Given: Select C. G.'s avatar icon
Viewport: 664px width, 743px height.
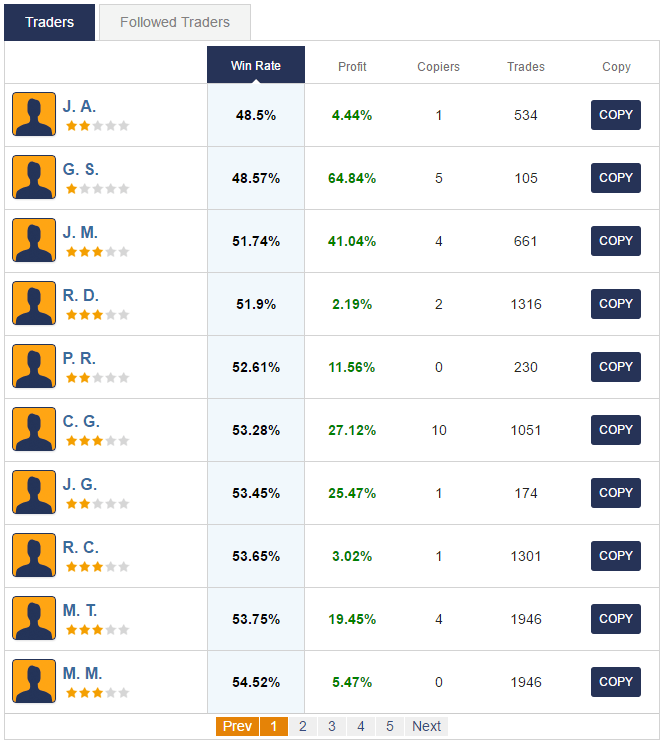Looking at the screenshot, I should (x=34, y=429).
